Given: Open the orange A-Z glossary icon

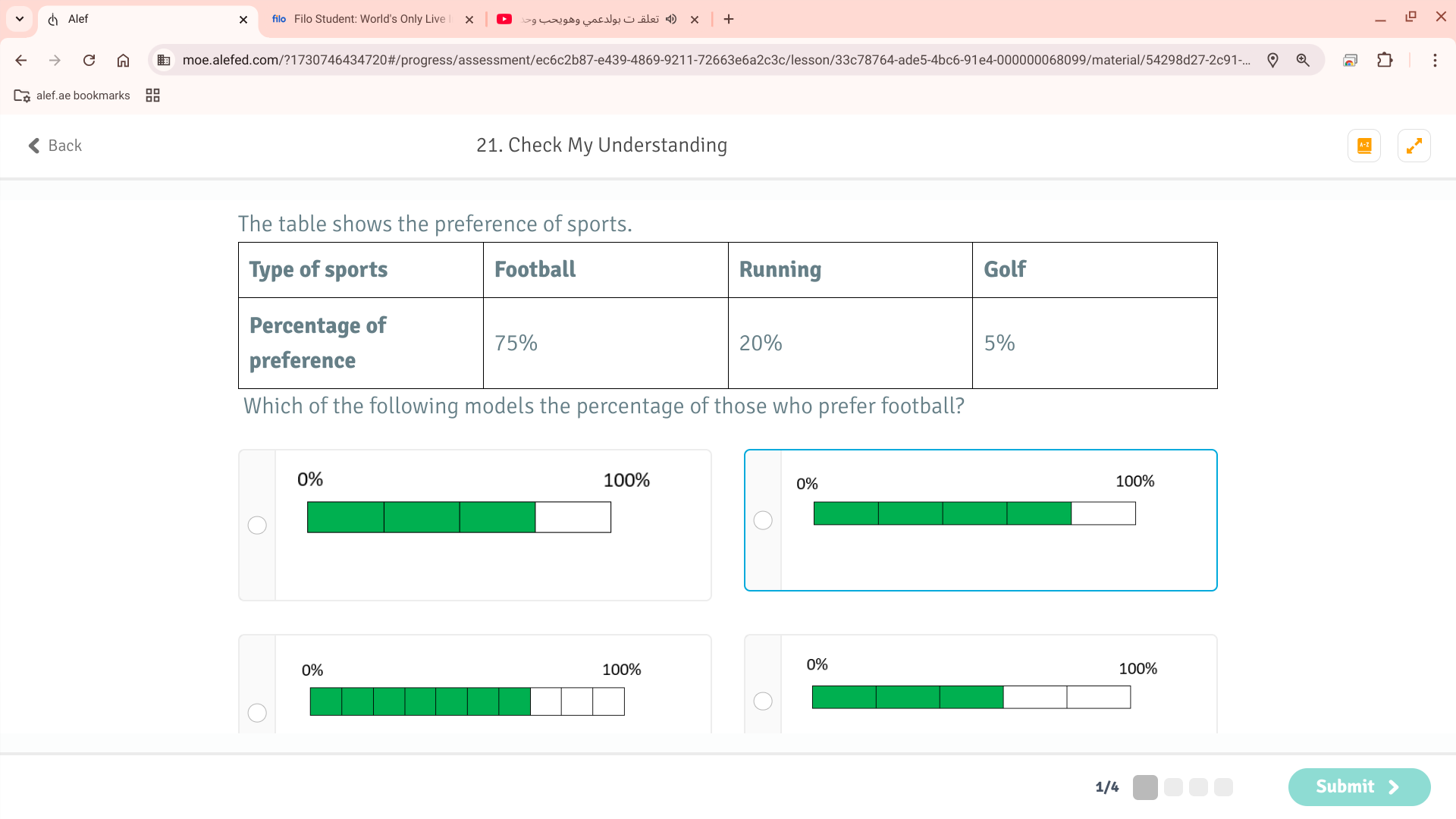Looking at the screenshot, I should coord(1363,146).
